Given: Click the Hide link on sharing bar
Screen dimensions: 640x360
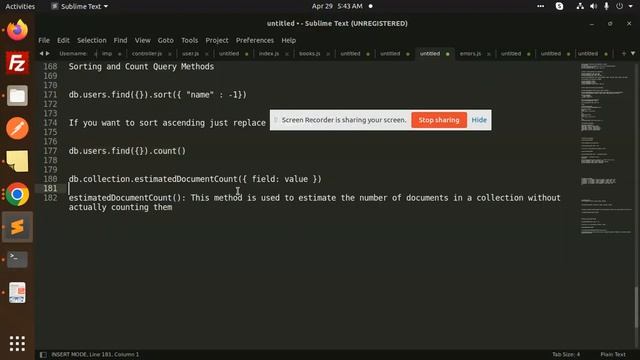Looking at the screenshot, I should pos(479,120).
